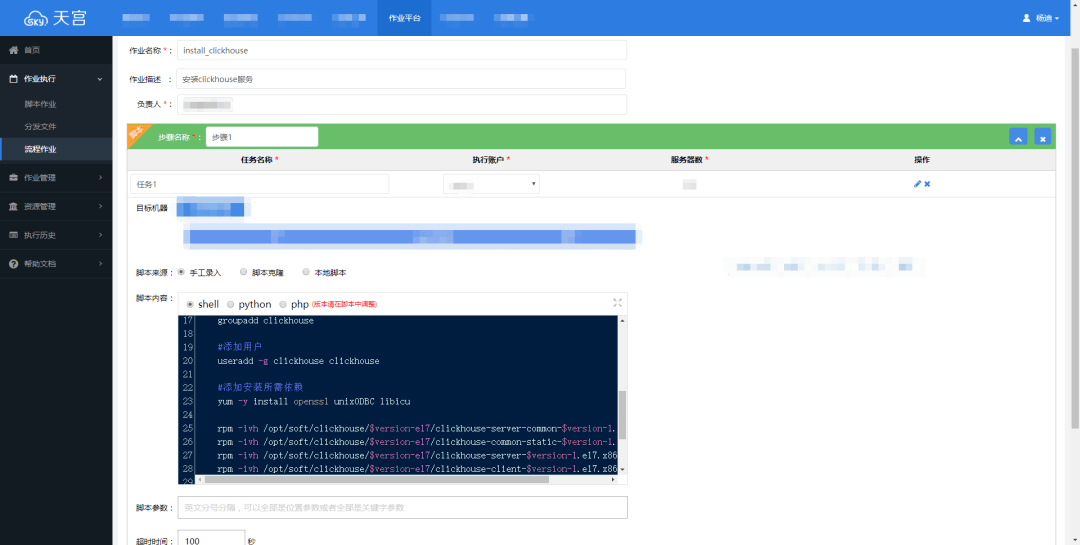Click the 任务名称 field containing 任务1
1080x545 pixels.
260,184
